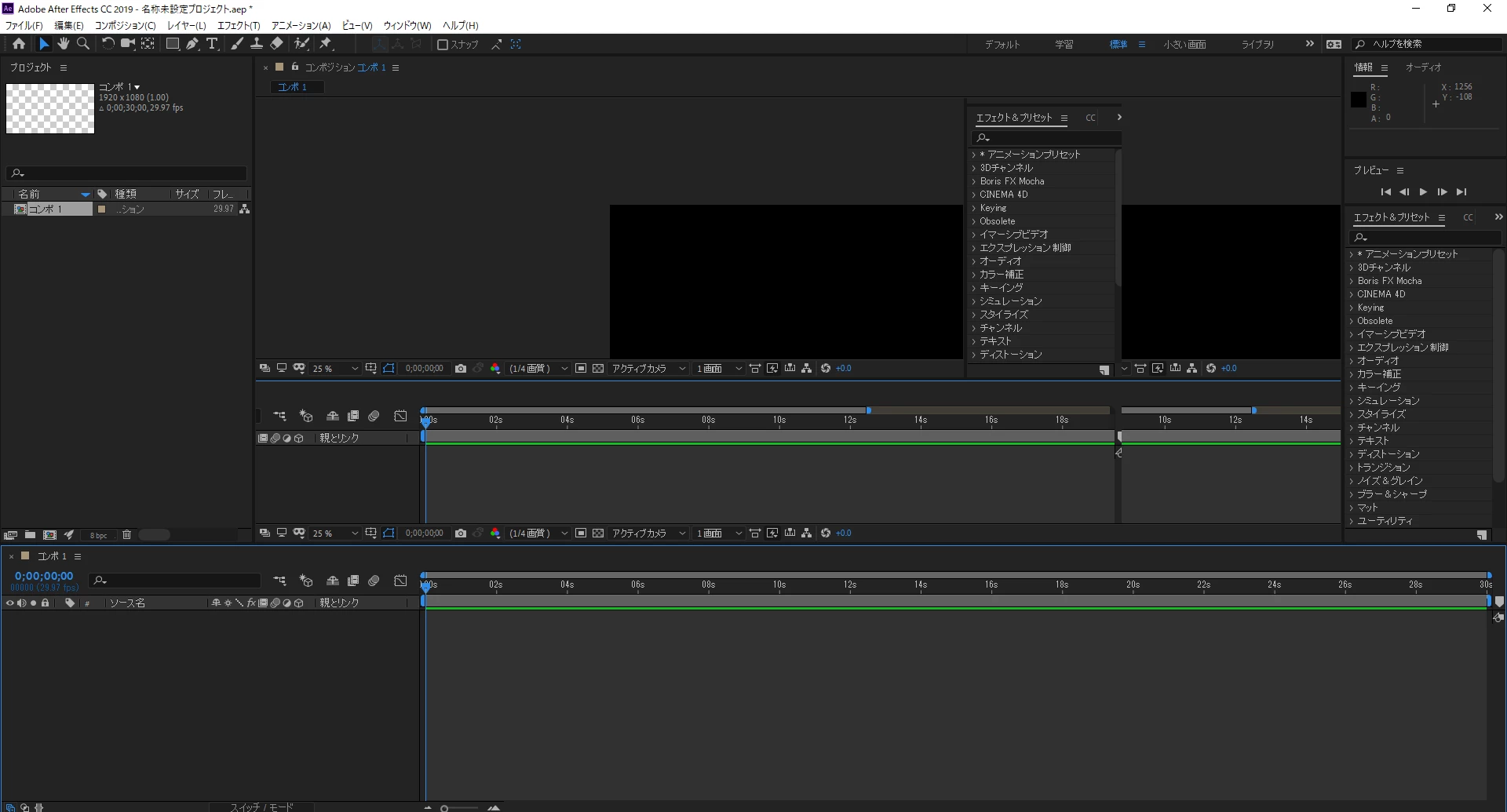Screen dimensions: 1507x812
Task: Open the アクティブカメラ dropdown in upper viewer
Action: 648,369
